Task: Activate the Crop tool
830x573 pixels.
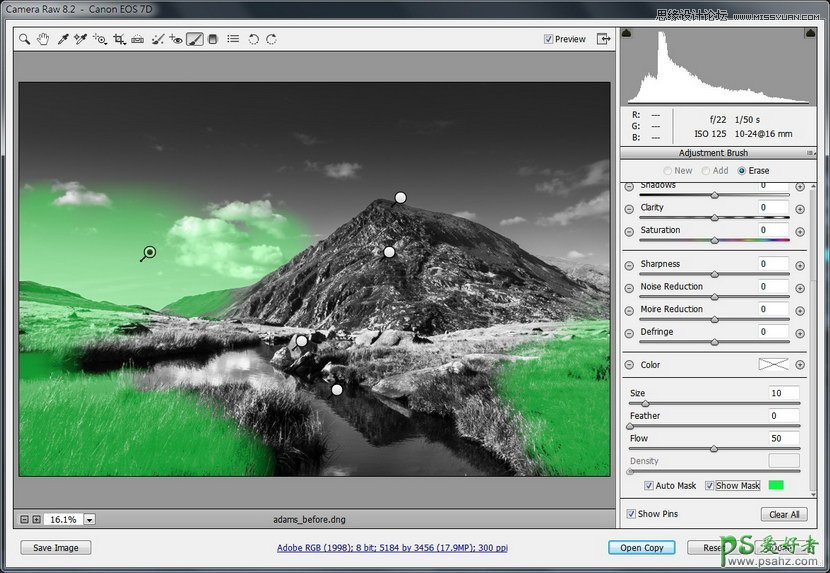Action: 119,40
